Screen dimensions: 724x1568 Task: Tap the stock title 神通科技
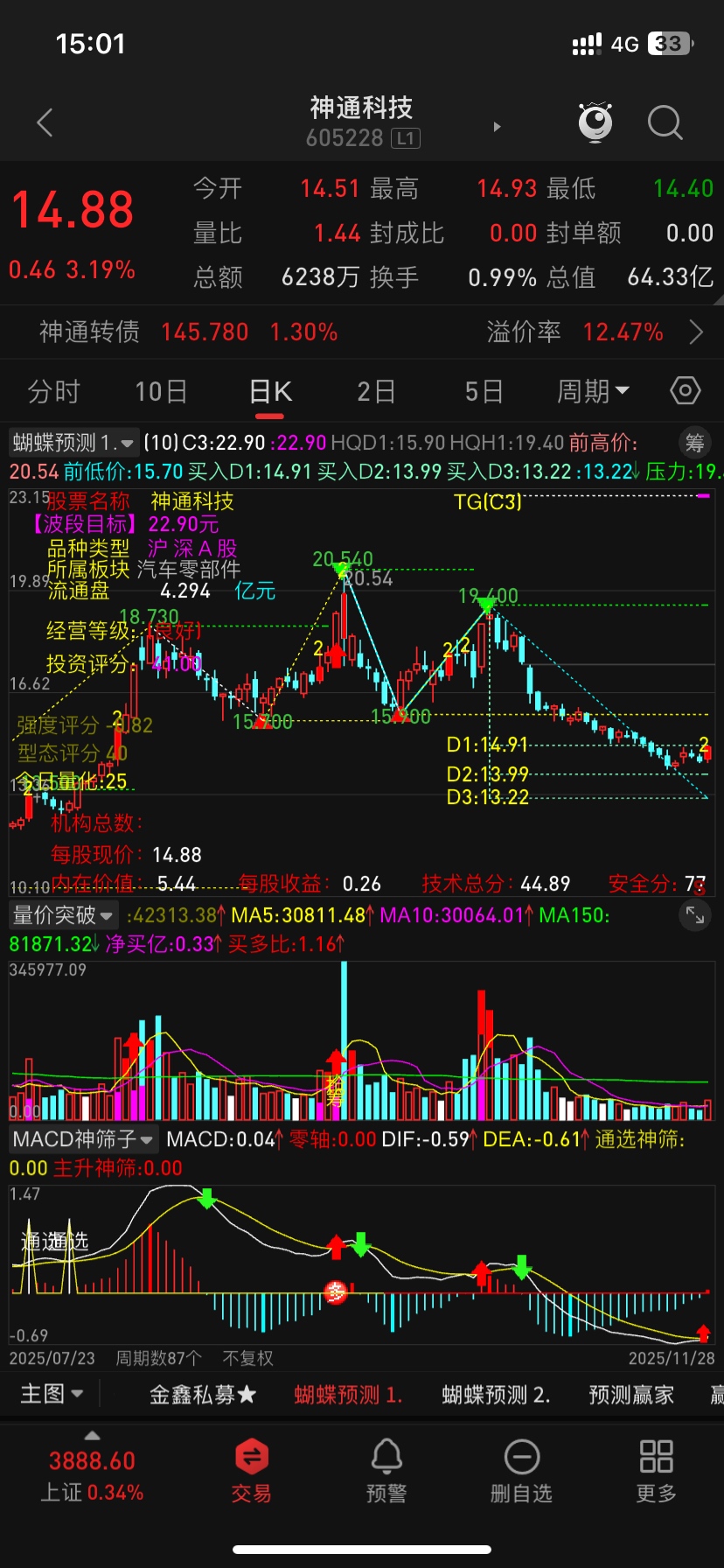(x=361, y=108)
